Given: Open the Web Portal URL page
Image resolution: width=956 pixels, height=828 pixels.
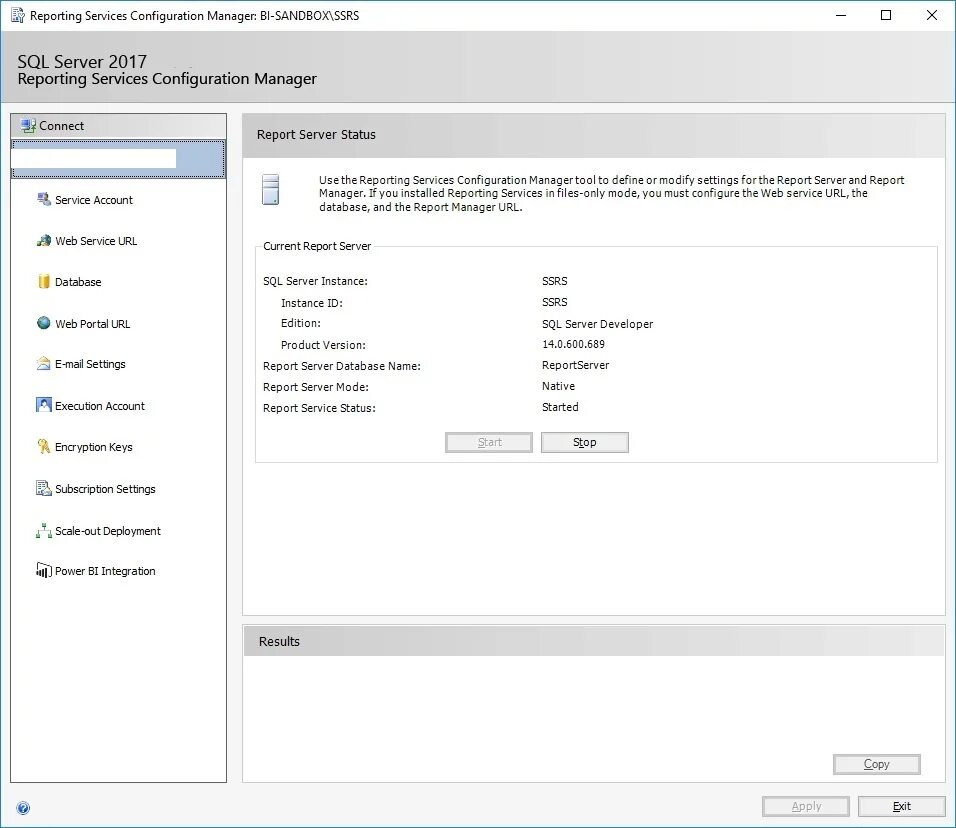Looking at the screenshot, I should [x=92, y=324].
